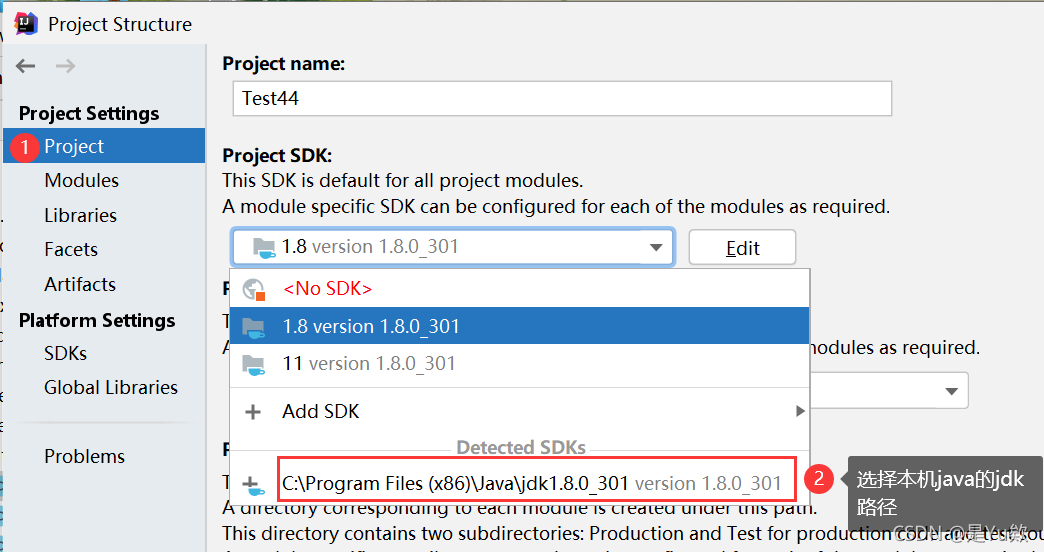Click the IntelliJ IDEA logo in title bar
The width and height of the screenshot is (1044, 552).
(25, 23)
